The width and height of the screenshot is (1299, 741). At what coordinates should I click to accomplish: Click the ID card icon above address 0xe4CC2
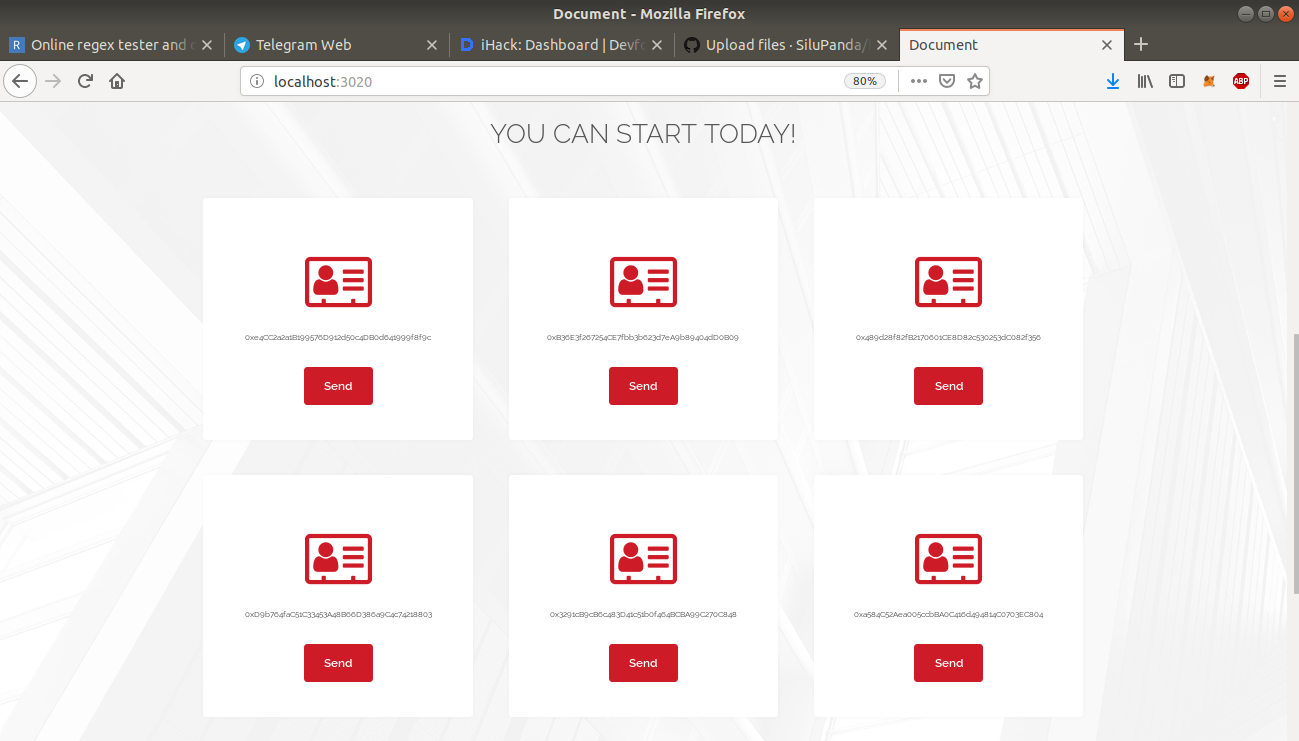coord(338,281)
